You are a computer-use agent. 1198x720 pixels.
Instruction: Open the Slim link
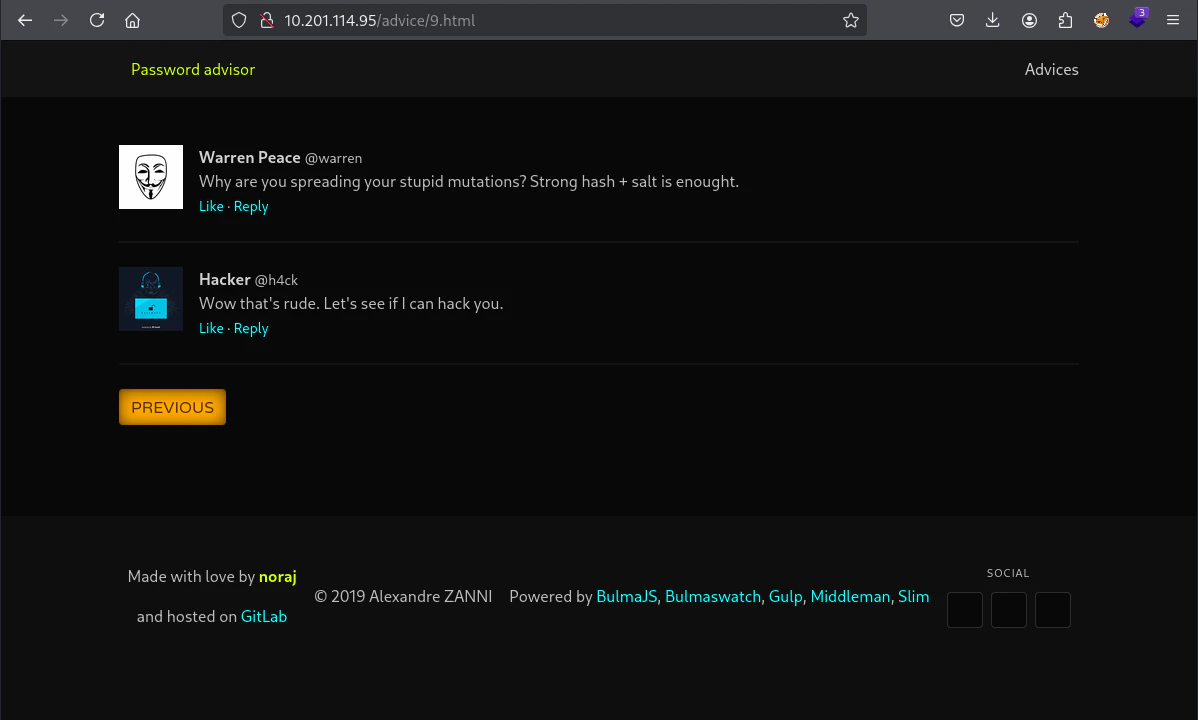point(914,596)
